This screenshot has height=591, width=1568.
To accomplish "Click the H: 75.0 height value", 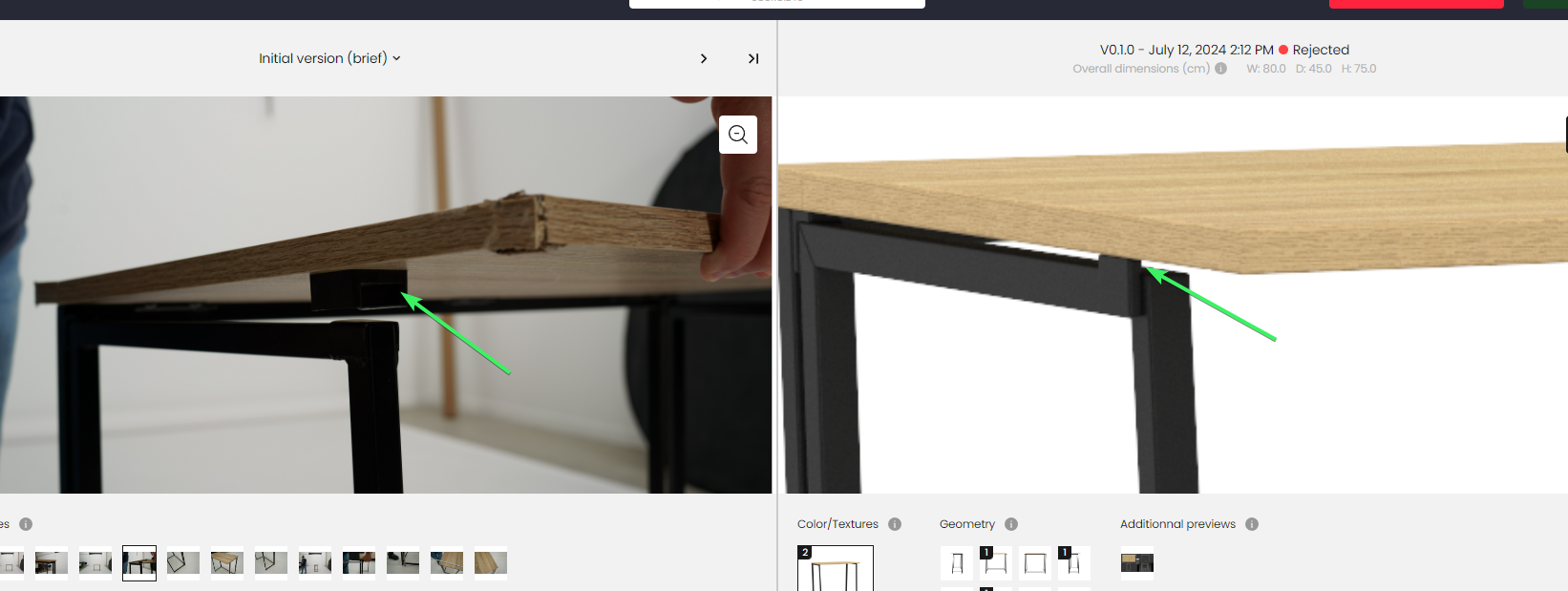I will (1359, 69).
